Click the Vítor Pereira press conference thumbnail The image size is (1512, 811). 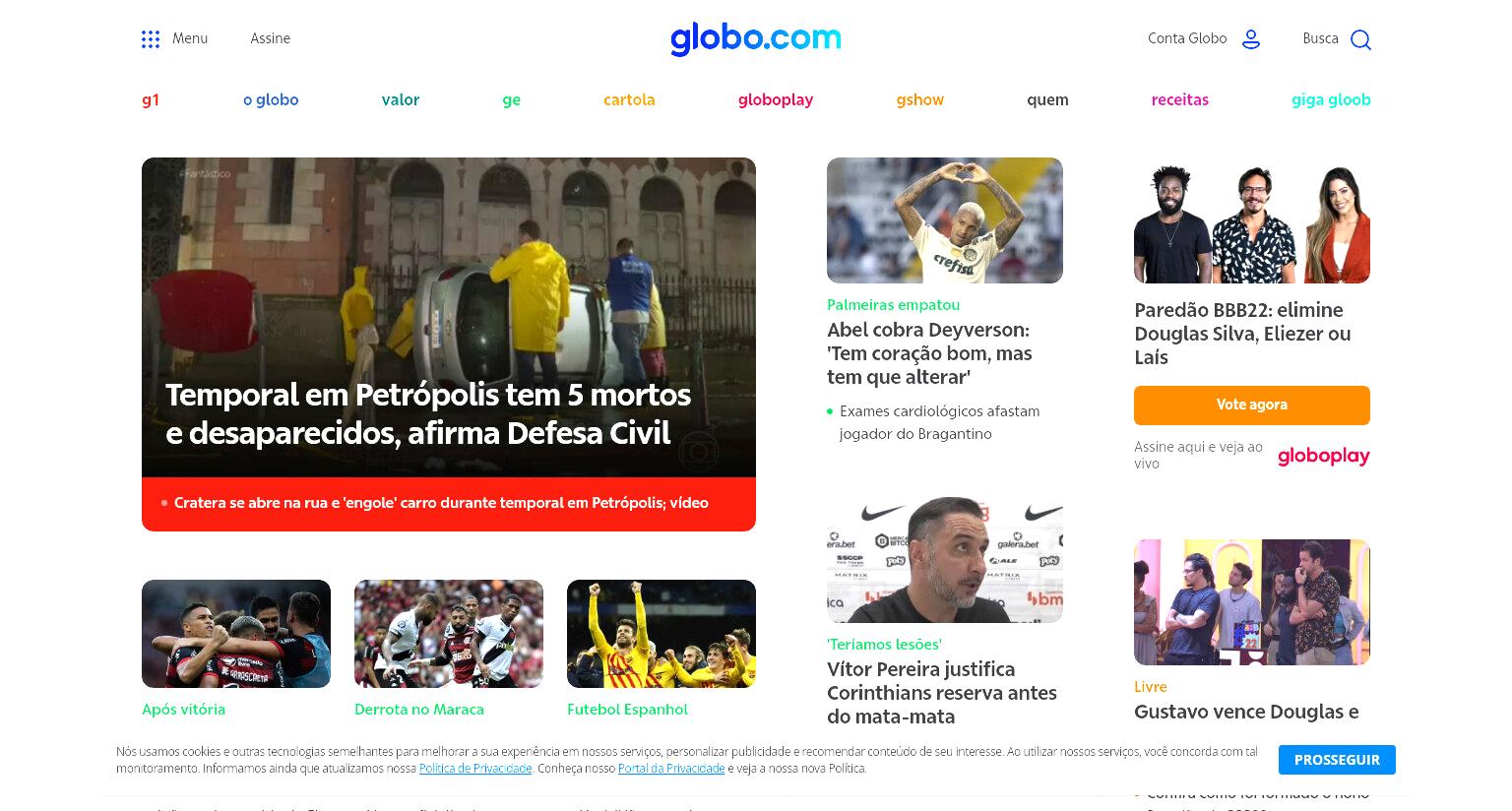(945, 559)
